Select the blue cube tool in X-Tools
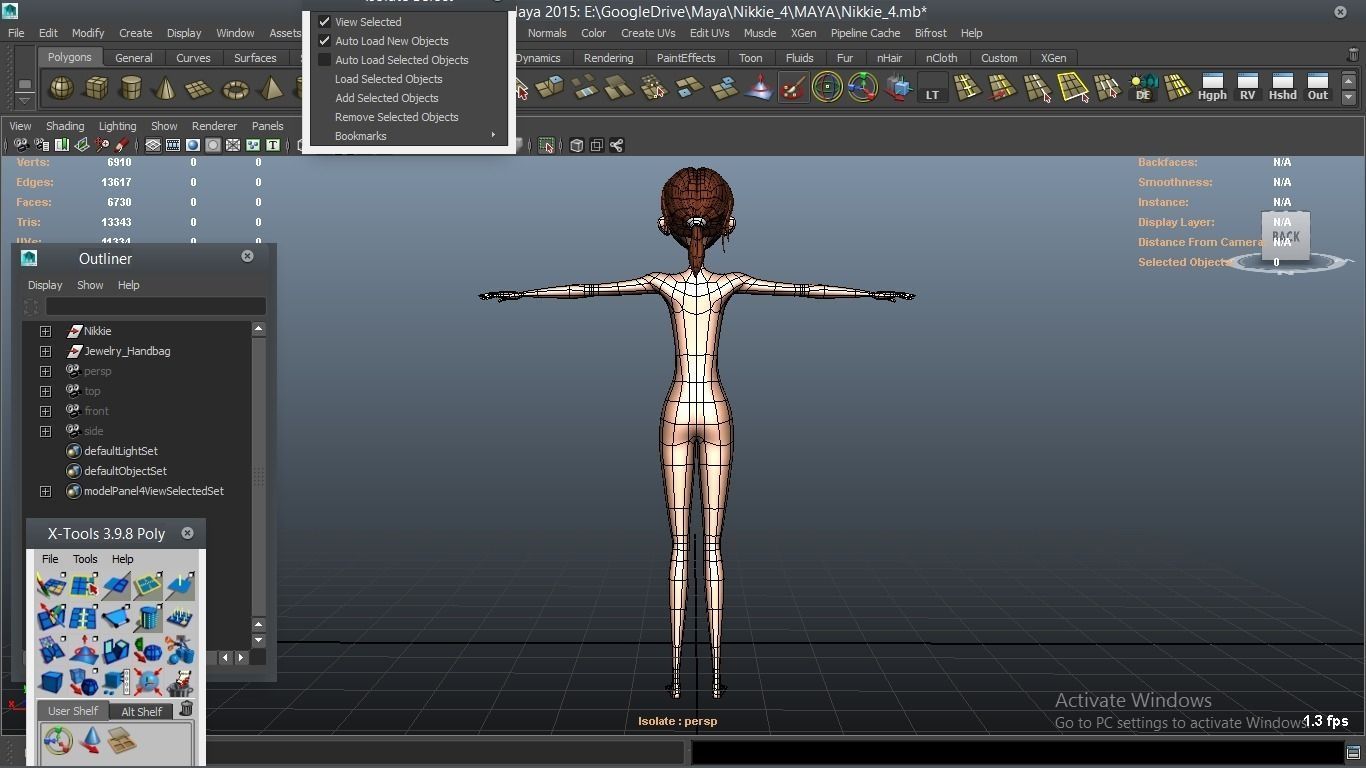This screenshot has height=768, width=1366. 51,683
